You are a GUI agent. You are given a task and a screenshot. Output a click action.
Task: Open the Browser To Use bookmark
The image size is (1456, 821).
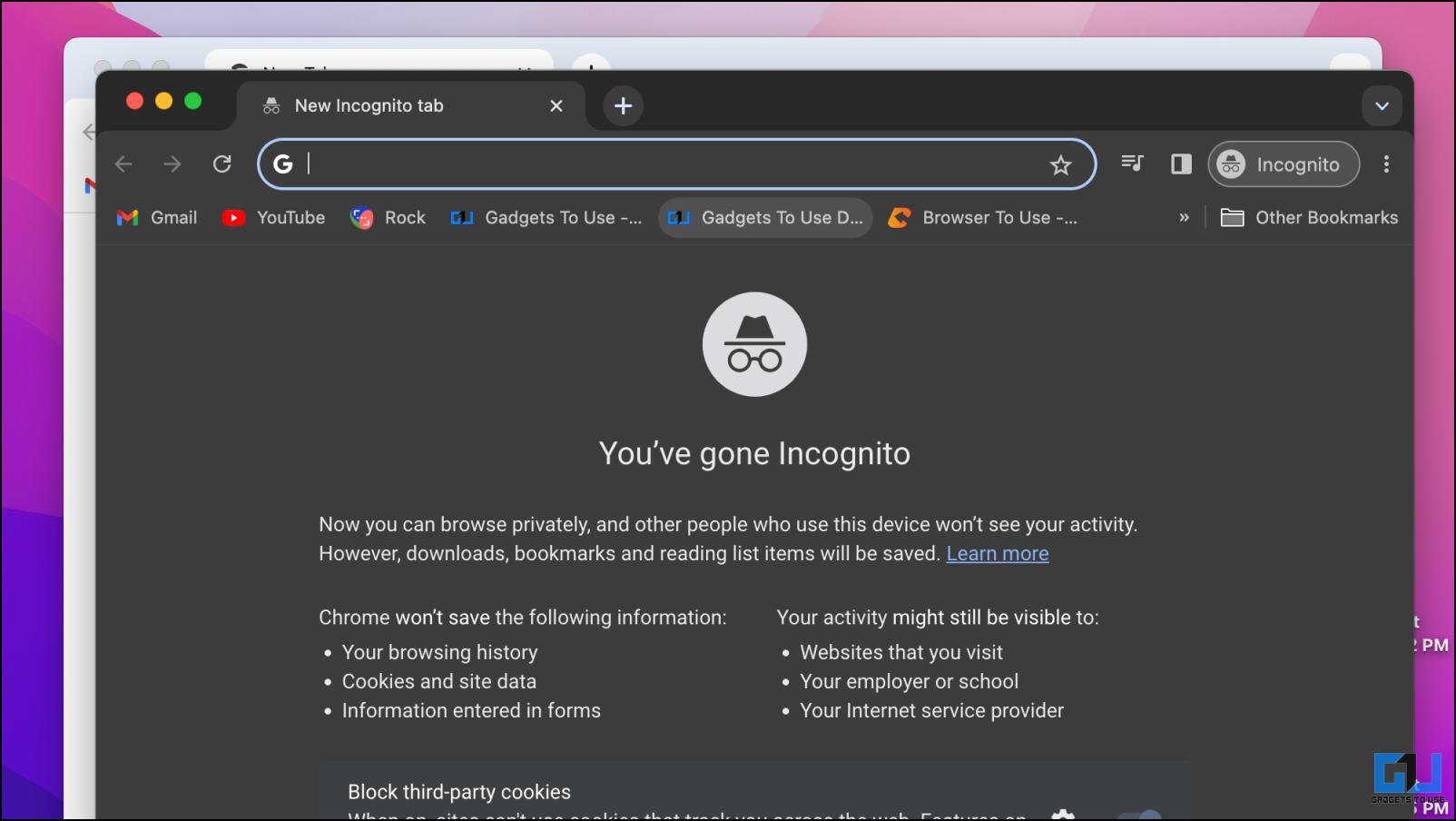pos(983,218)
